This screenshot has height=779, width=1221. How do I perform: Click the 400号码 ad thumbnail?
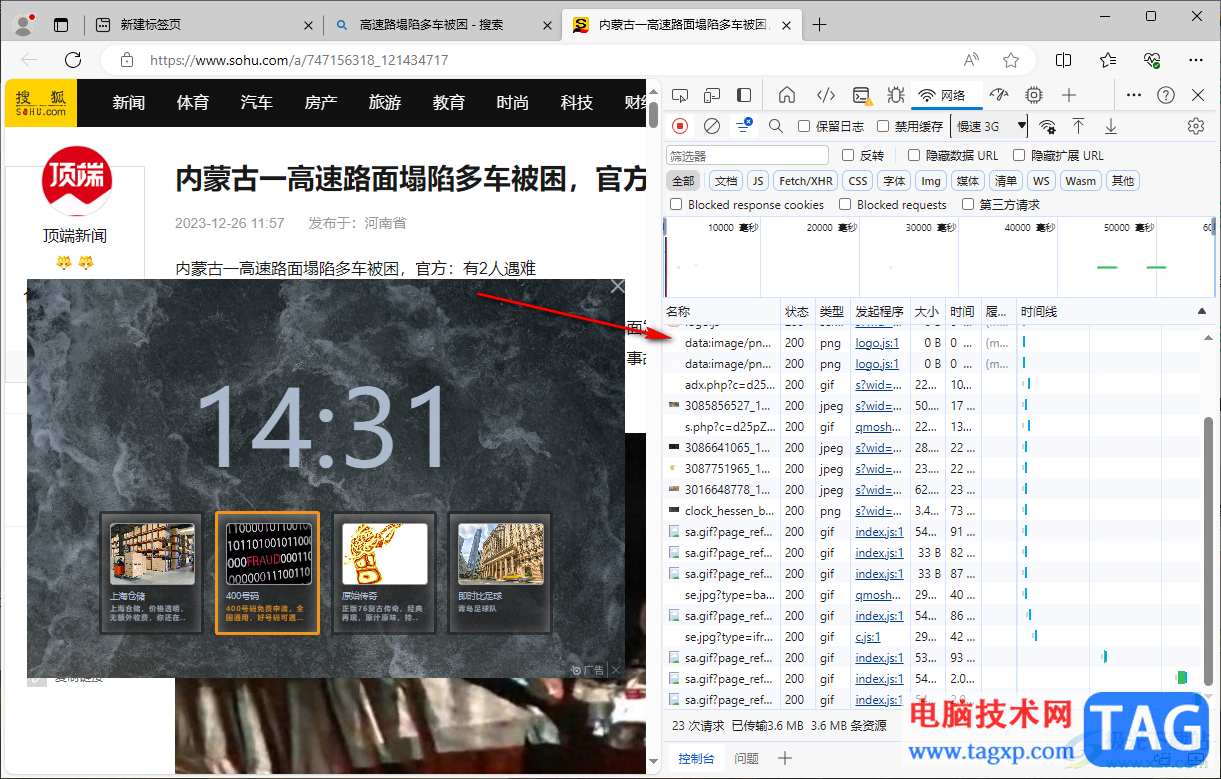tap(267, 572)
